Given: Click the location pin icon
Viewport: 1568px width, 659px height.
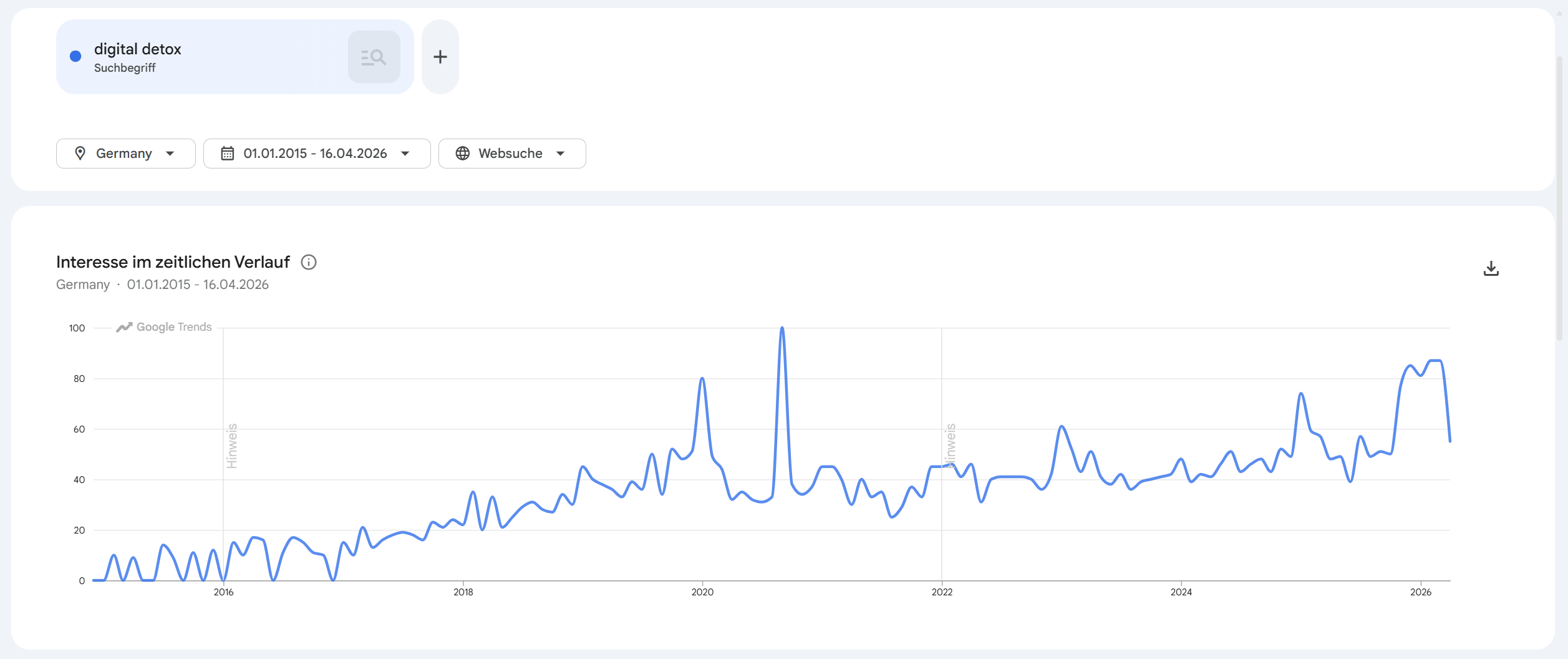Looking at the screenshot, I should click(80, 154).
